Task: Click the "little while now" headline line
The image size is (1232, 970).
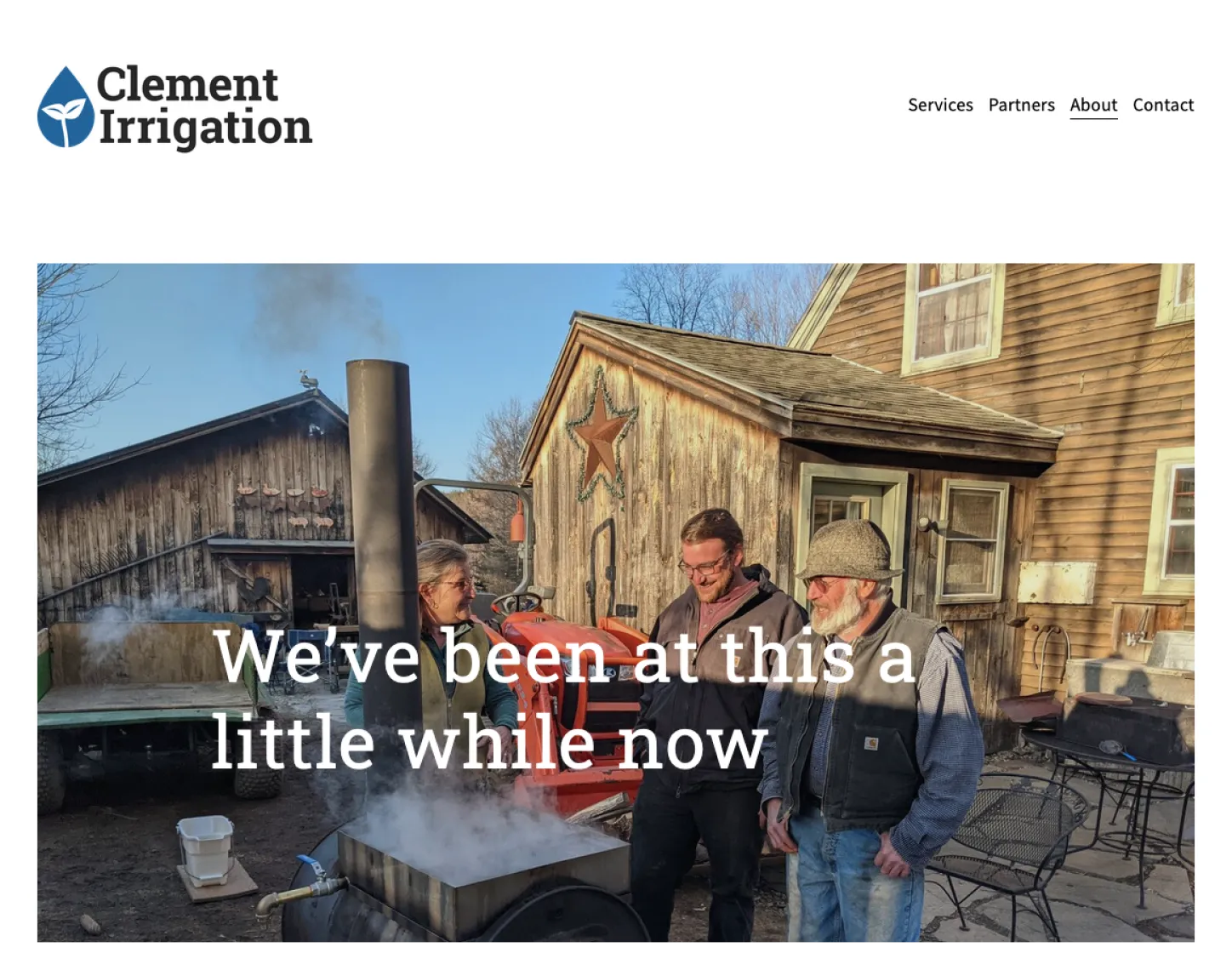Action: 489,742
